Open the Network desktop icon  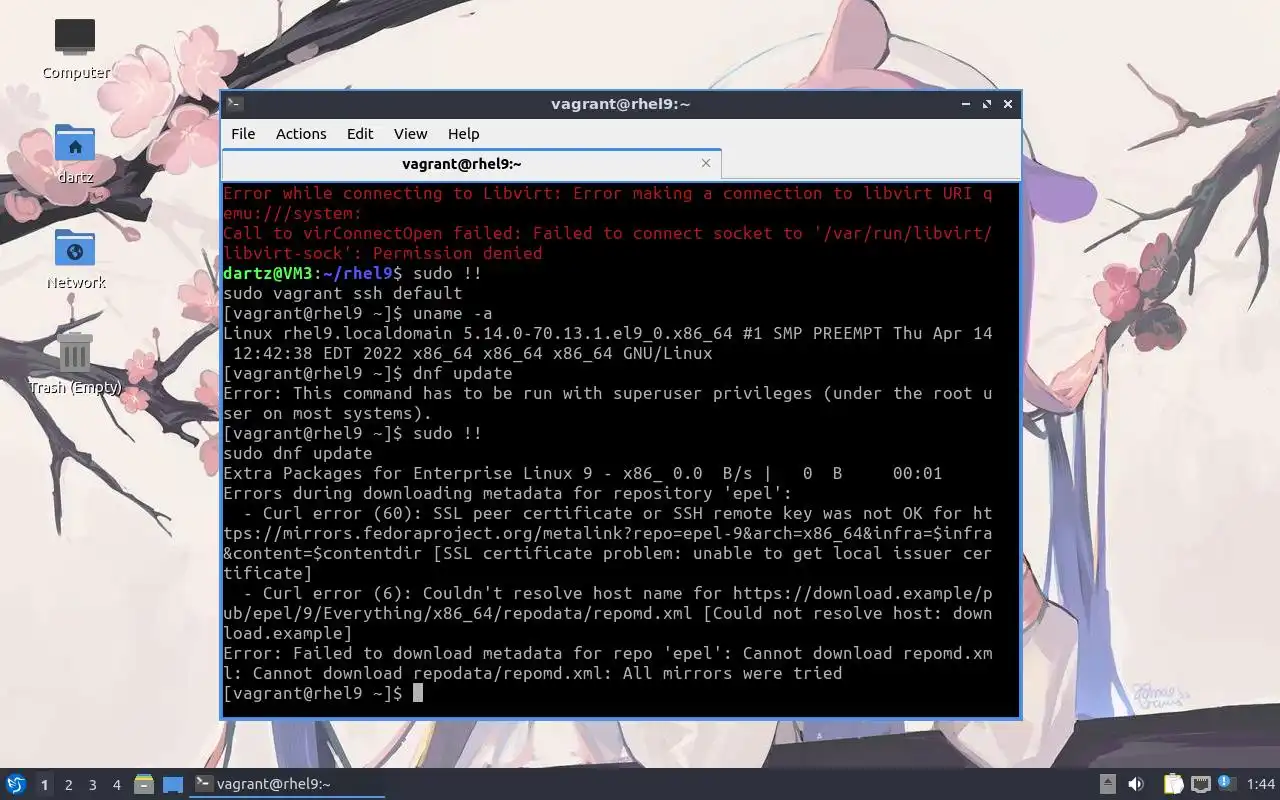point(75,260)
